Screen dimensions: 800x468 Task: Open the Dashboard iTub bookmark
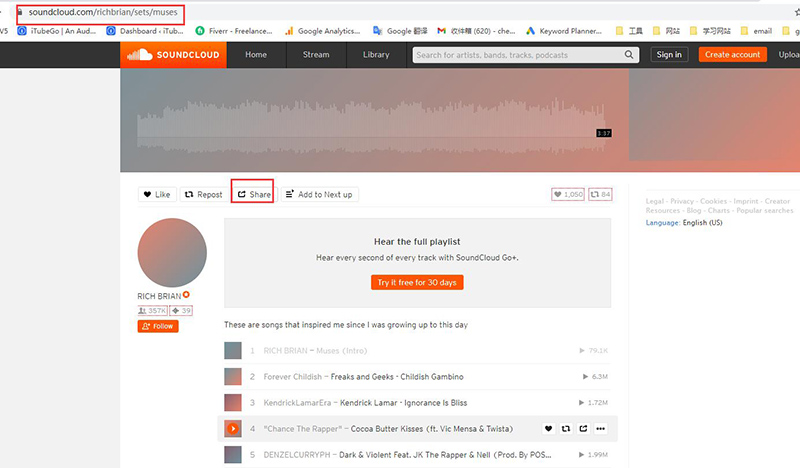pyautogui.click(x=145, y=31)
